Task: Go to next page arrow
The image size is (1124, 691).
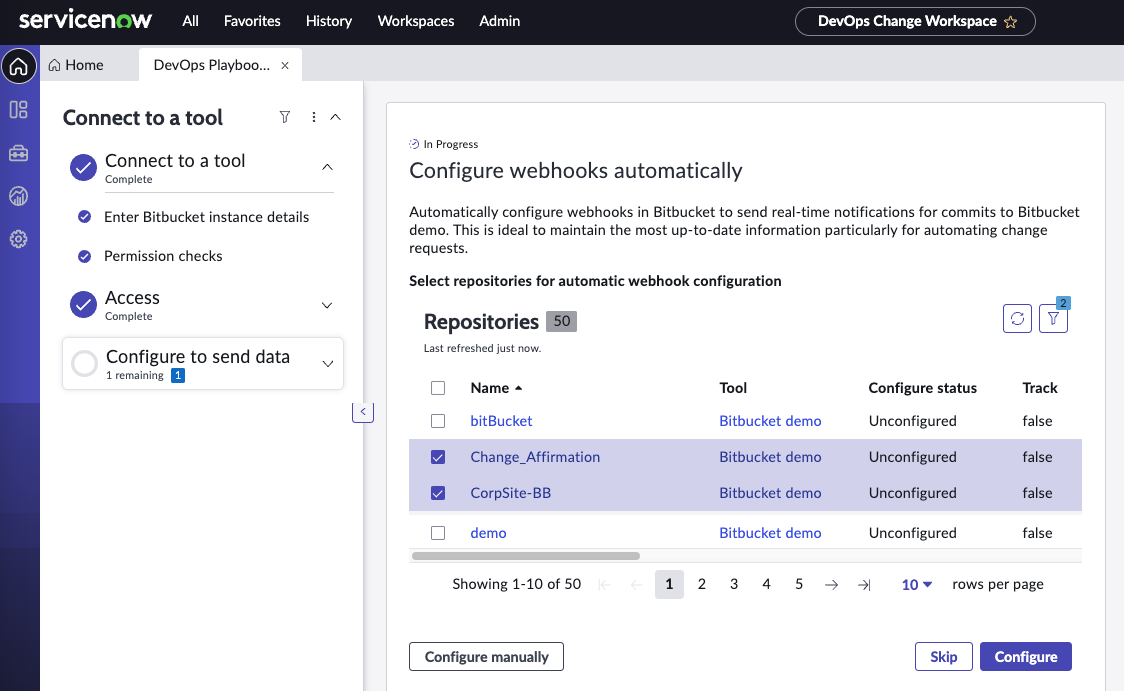Action: (832, 585)
